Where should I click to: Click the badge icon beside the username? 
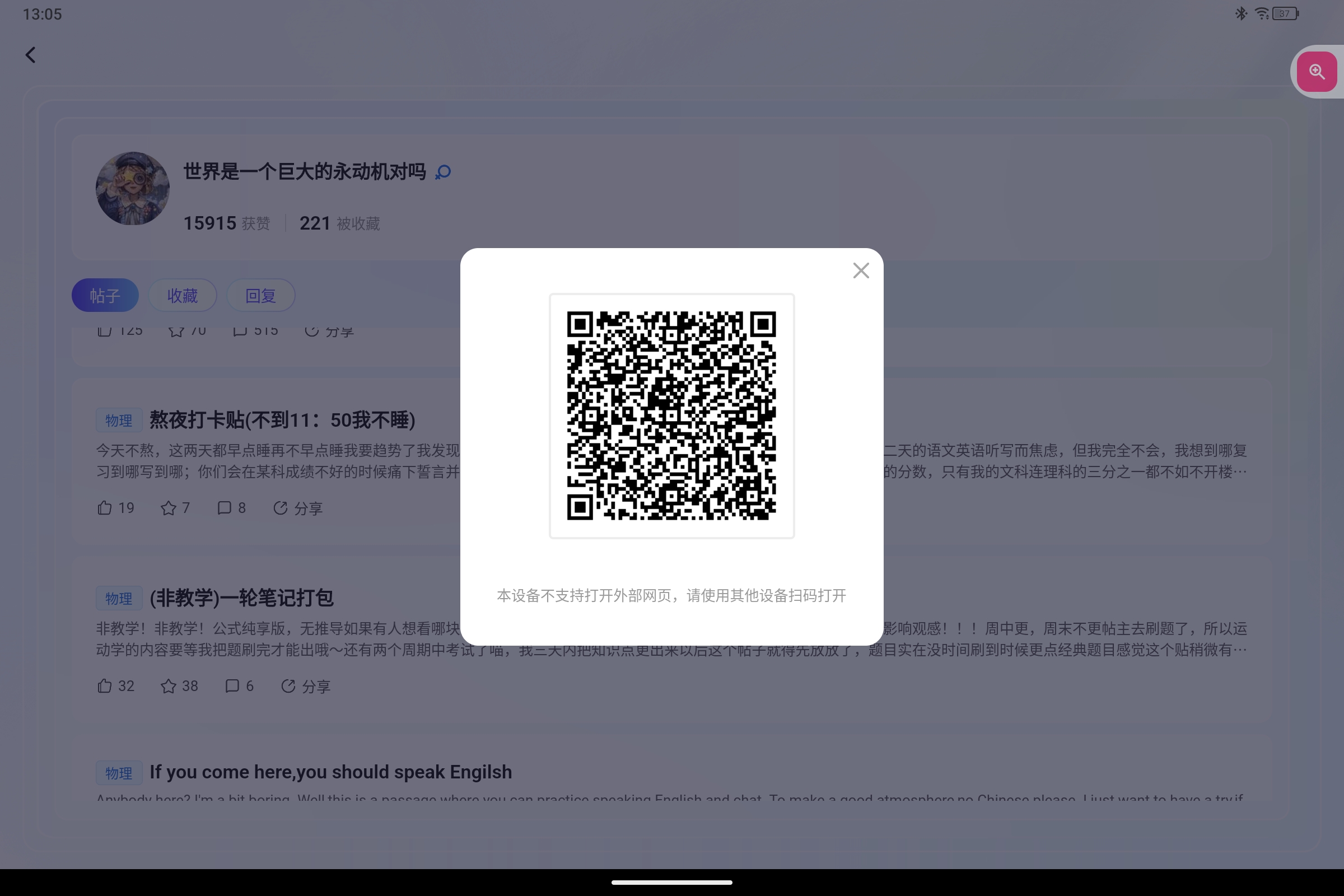(443, 172)
